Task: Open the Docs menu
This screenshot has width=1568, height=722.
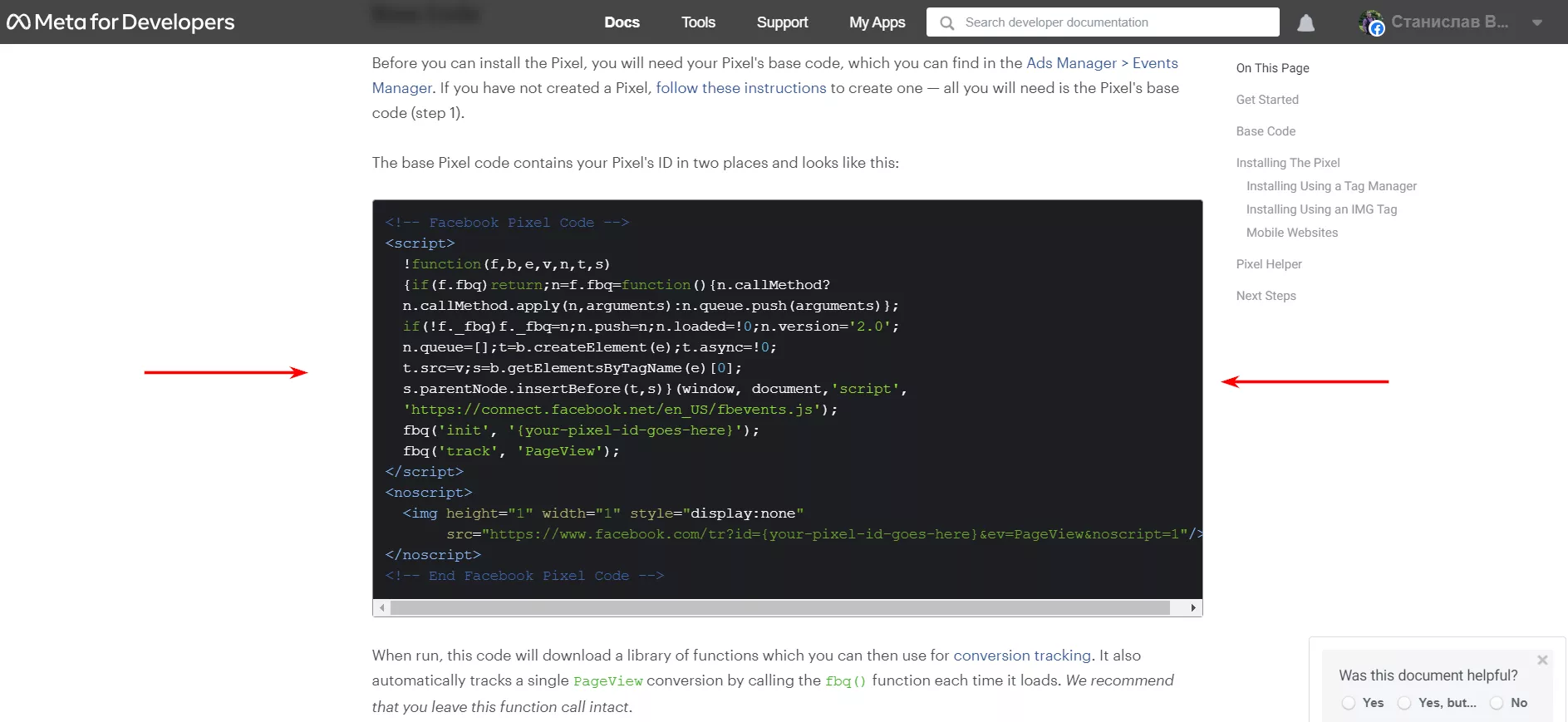Action: (622, 22)
